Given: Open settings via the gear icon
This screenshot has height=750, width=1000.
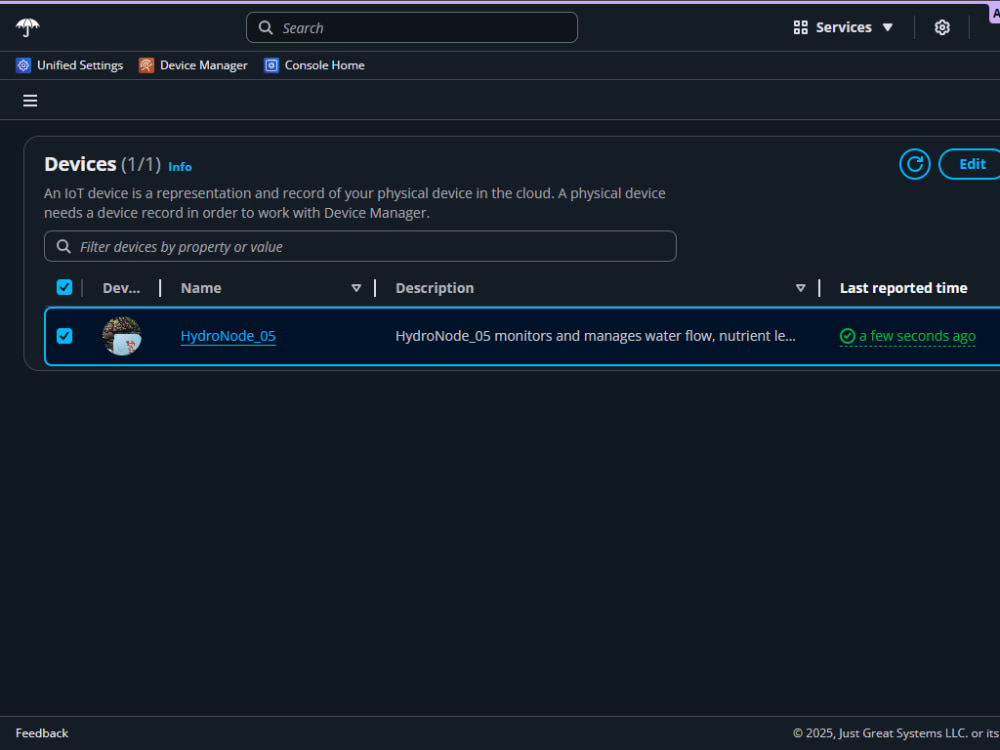Looking at the screenshot, I should (941, 27).
